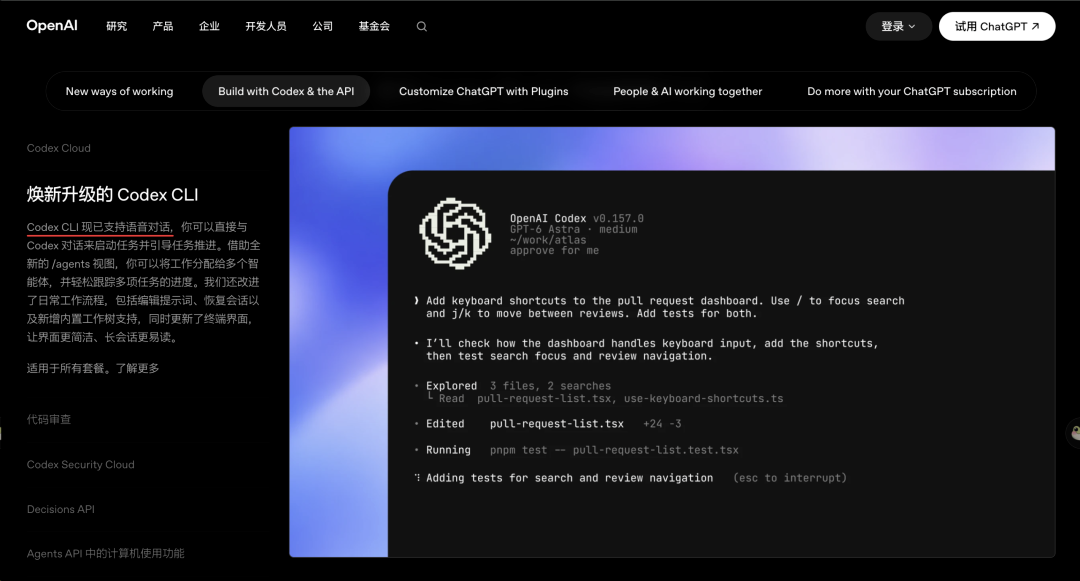Click the 'OpenAI Codex v0.157.0' terminal line

point(577,218)
